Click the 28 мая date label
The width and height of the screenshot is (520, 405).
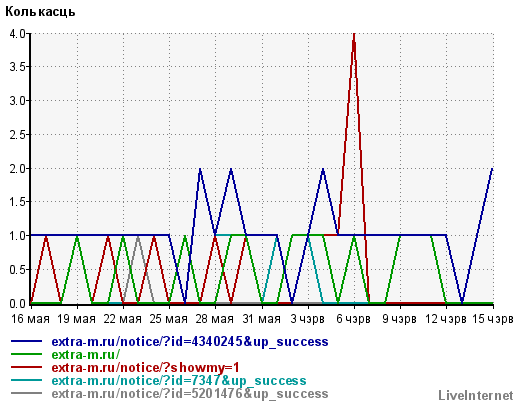point(215,319)
